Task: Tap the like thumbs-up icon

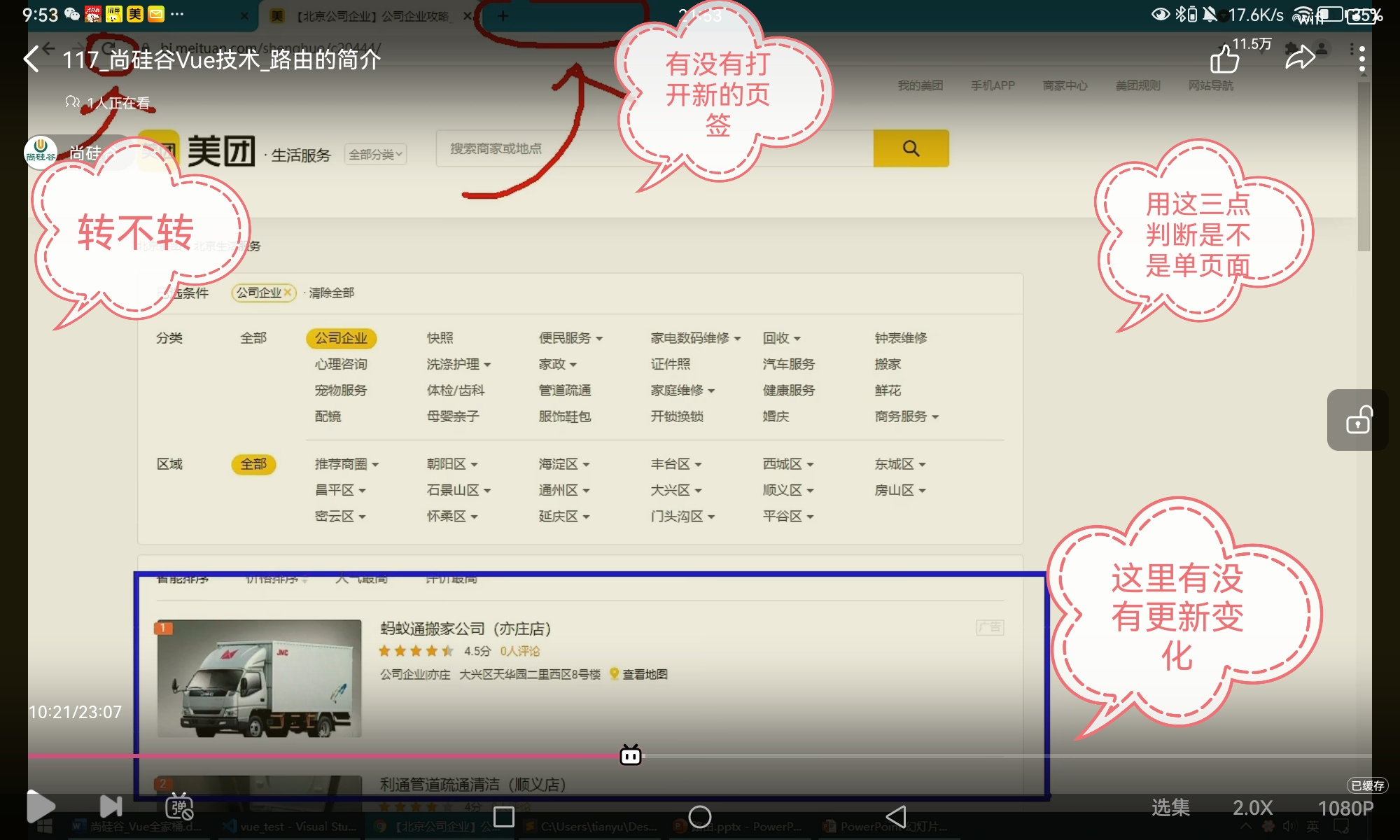Action: [x=1224, y=59]
